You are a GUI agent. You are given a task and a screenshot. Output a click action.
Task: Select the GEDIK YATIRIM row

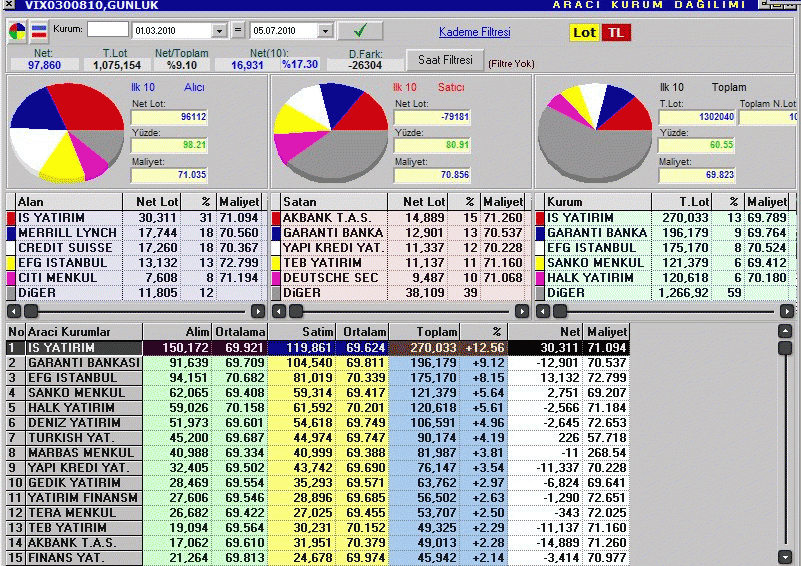318,483
